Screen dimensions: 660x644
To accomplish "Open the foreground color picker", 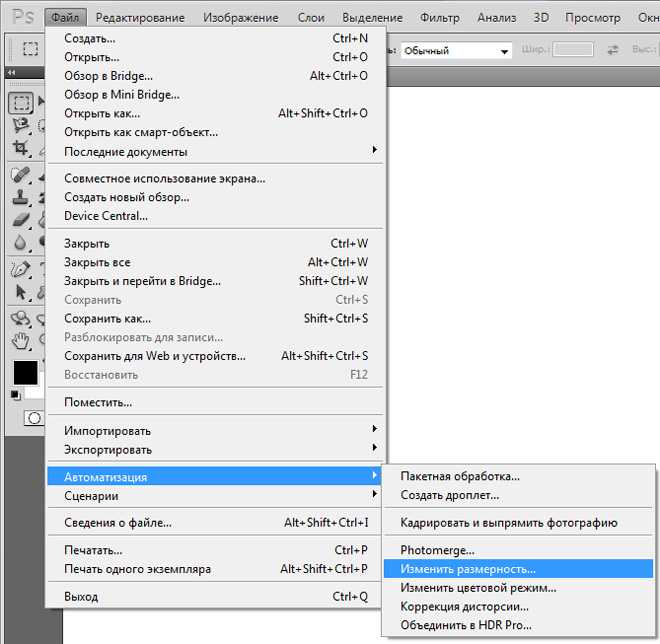I will click(25, 373).
